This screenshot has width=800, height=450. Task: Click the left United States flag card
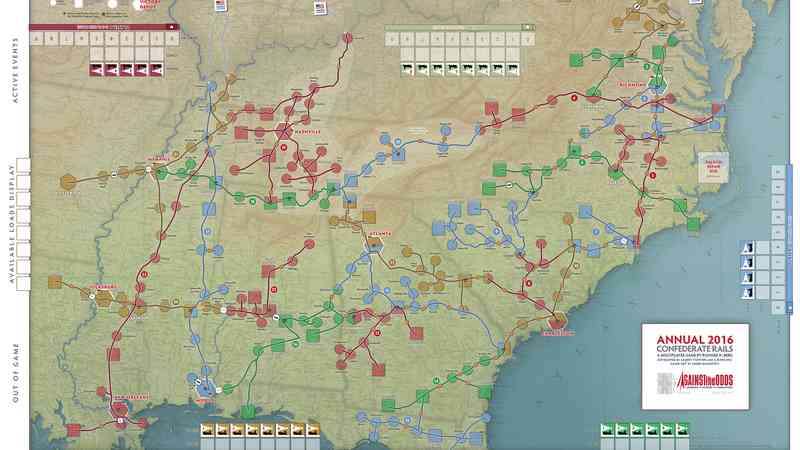click(221, 6)
